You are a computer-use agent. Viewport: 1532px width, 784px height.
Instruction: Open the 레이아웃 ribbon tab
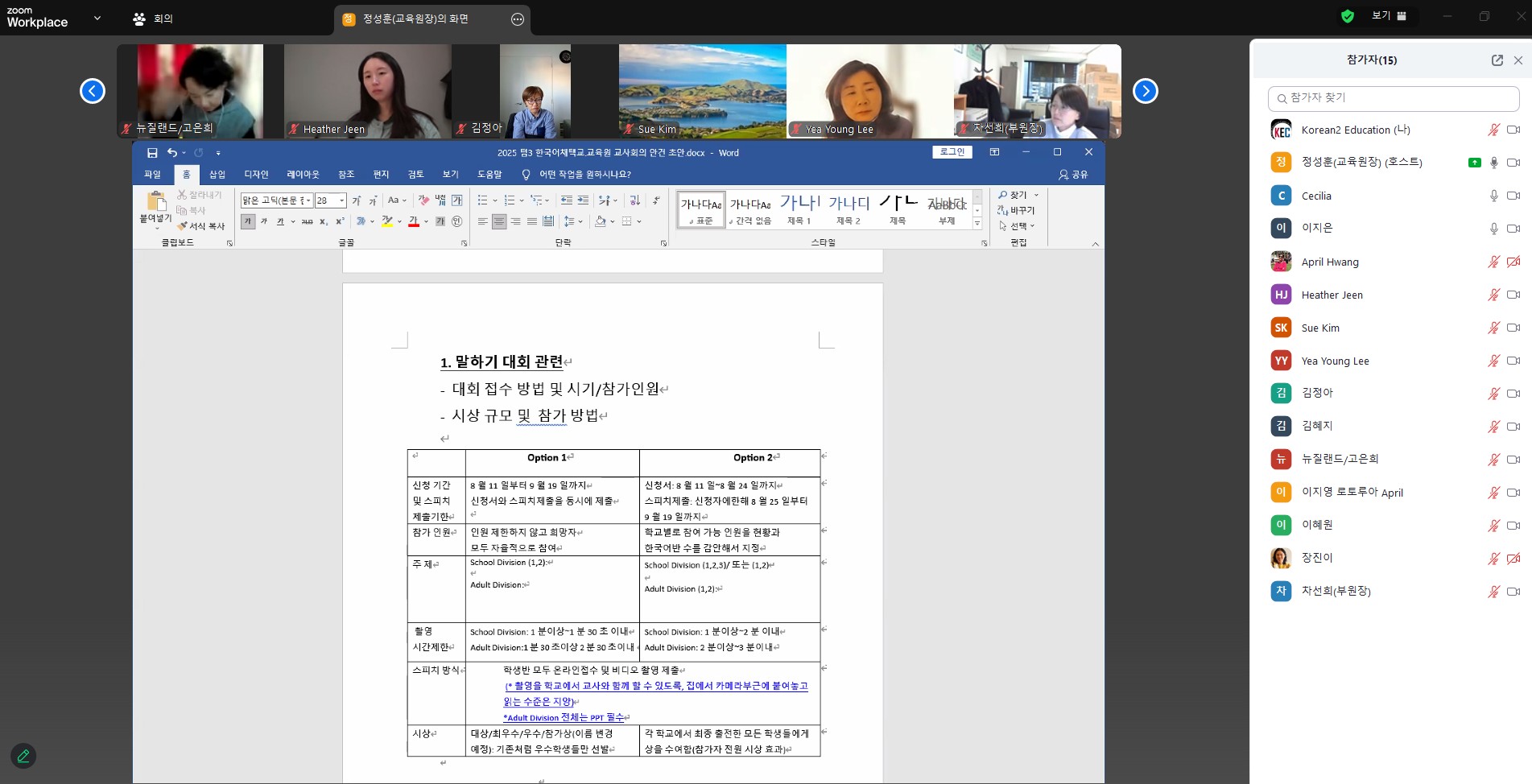pos(303,175)
